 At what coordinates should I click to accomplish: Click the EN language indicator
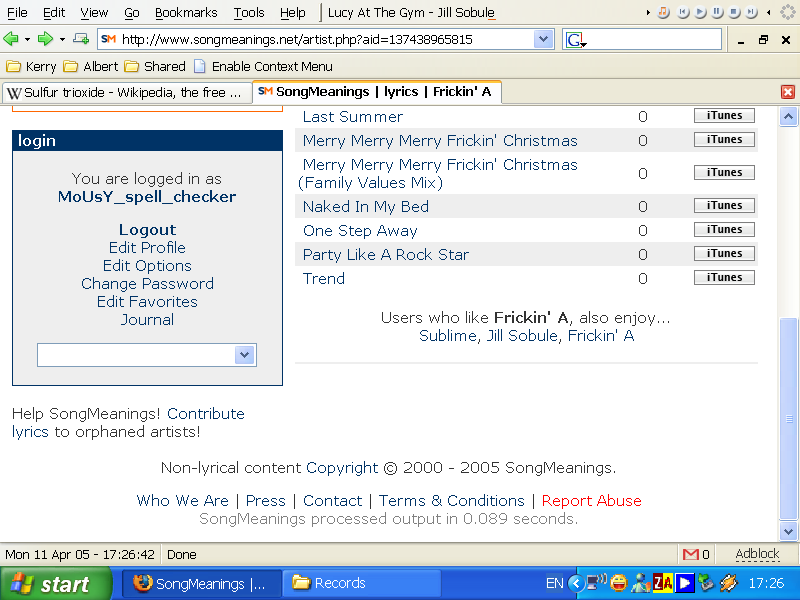point(554,583)
